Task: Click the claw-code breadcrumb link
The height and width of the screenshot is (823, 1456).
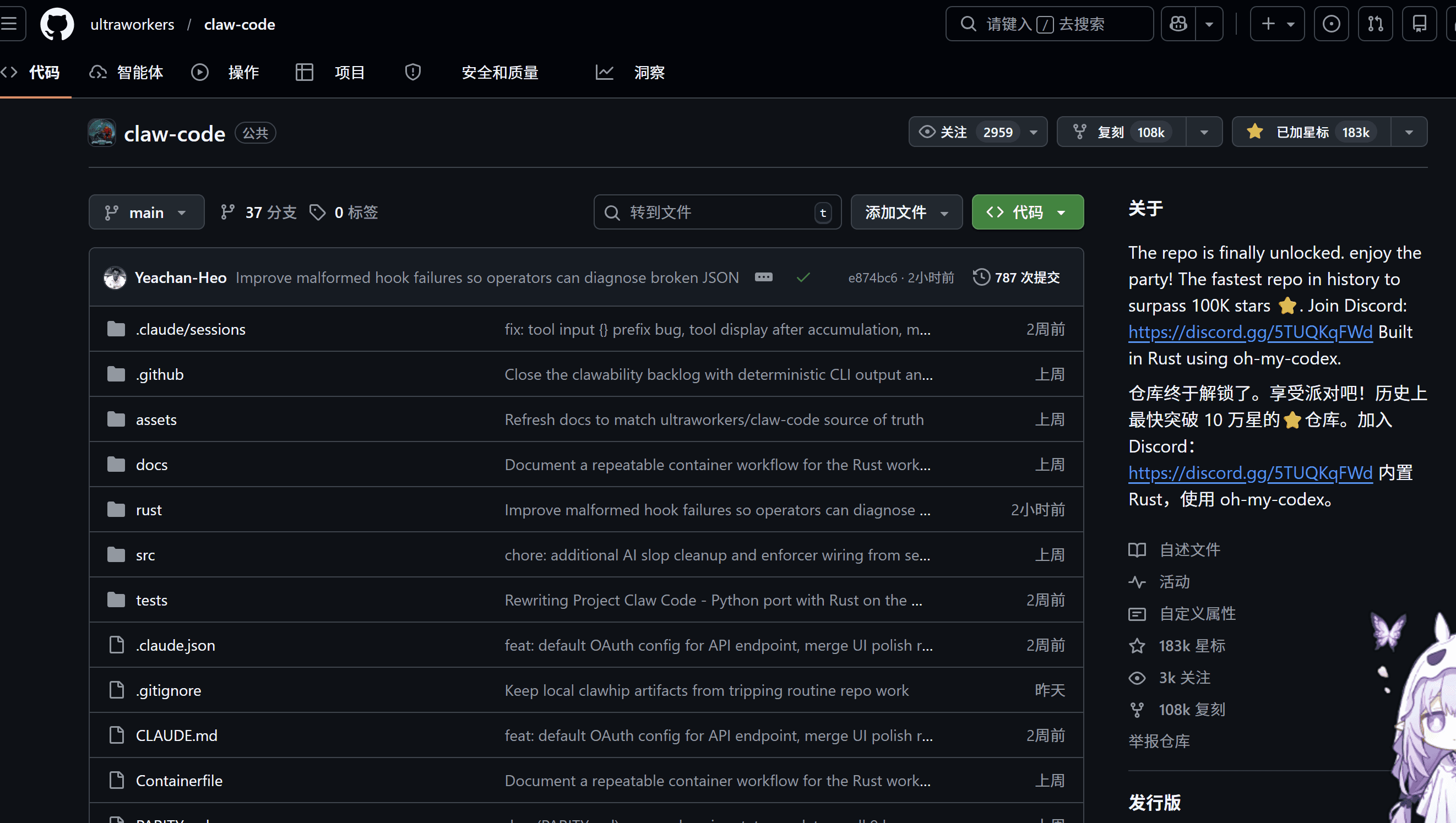Action: click(x=240, y=24)
